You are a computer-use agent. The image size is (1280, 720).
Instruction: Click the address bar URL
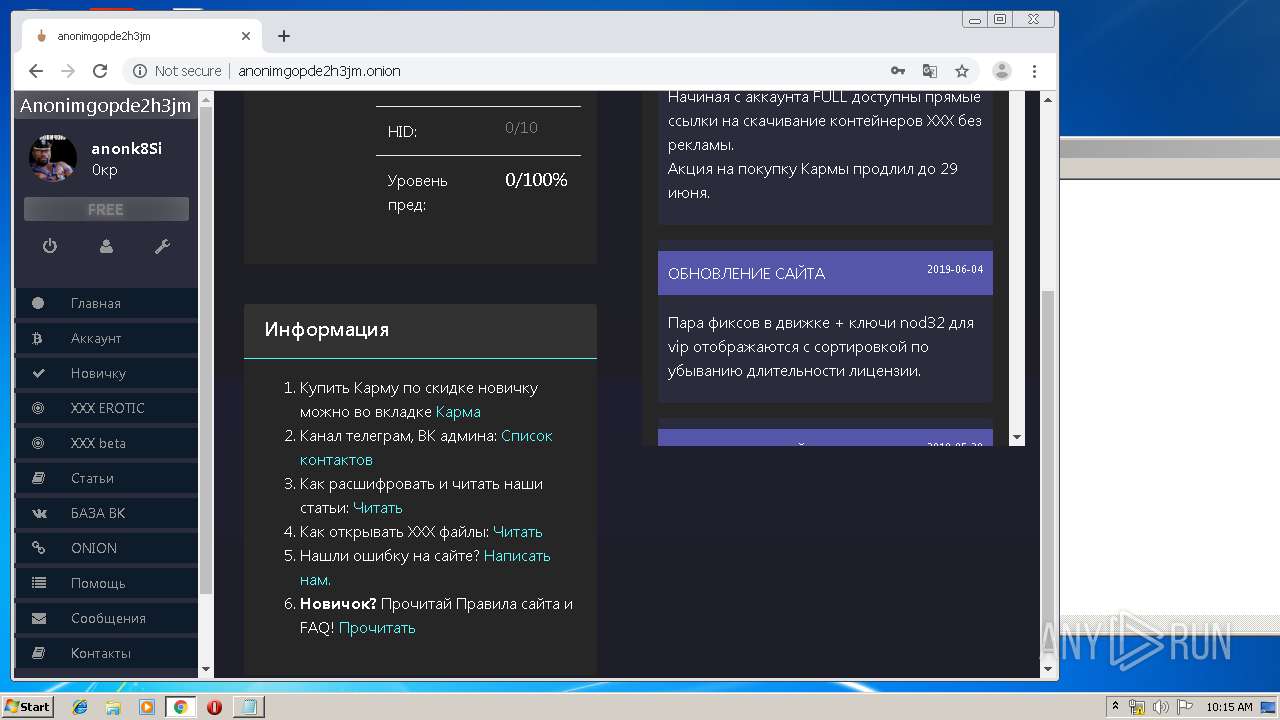(x=319, y=71)
